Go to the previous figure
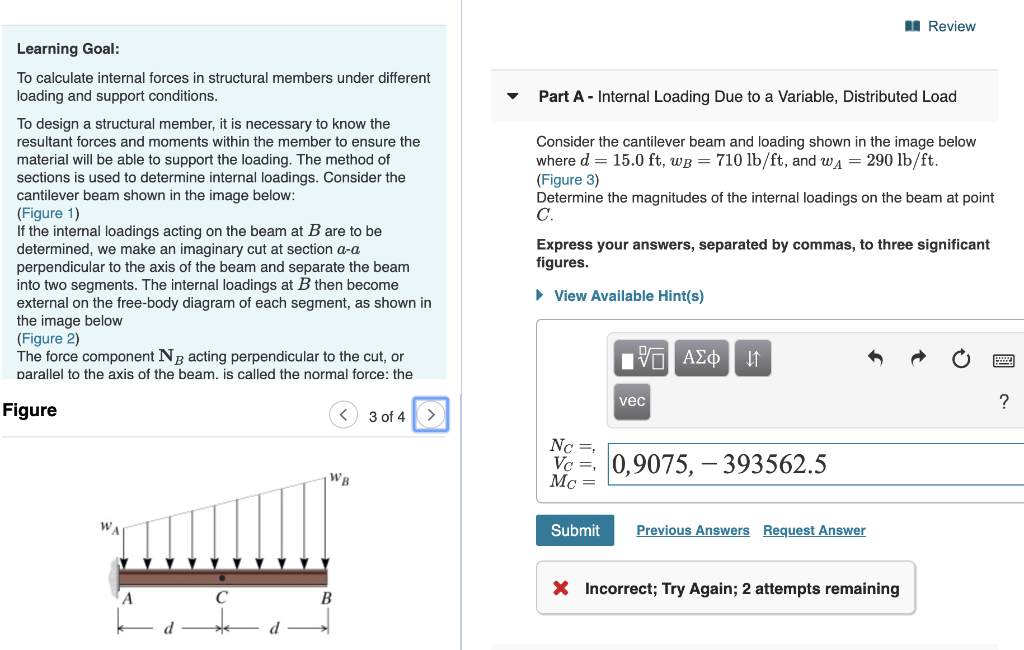 click(344, 414)
